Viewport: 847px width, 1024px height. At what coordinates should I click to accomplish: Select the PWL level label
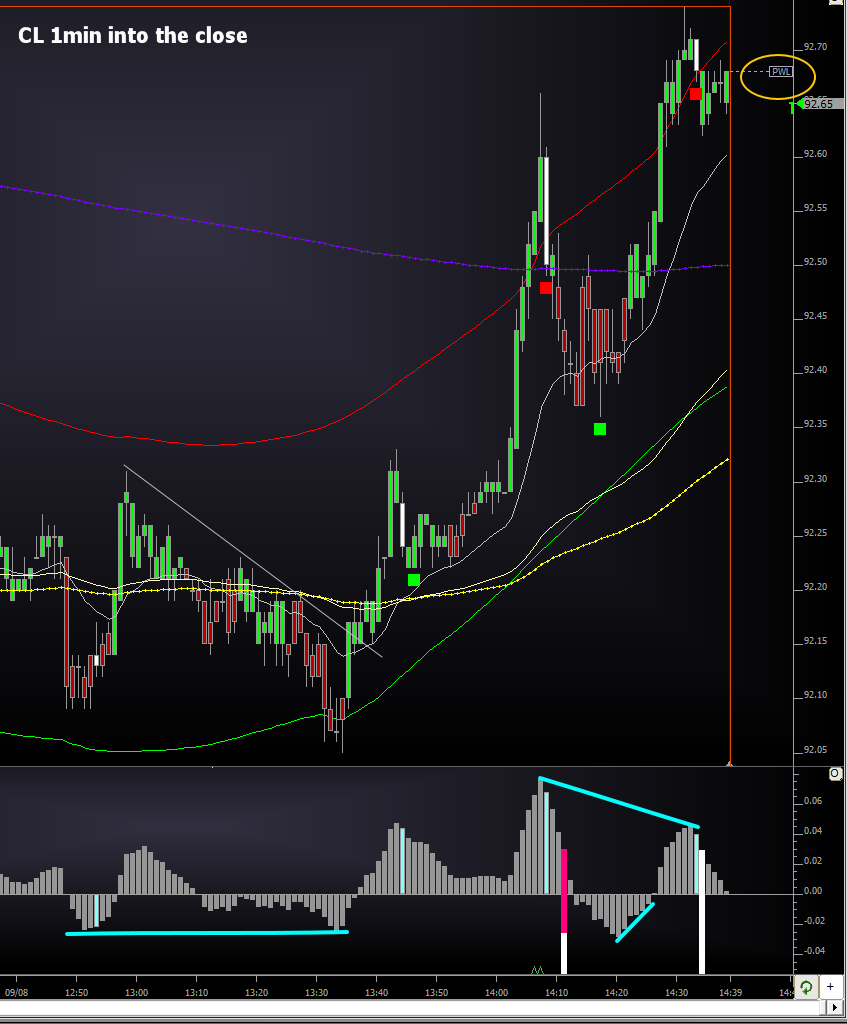coord(781,72)
